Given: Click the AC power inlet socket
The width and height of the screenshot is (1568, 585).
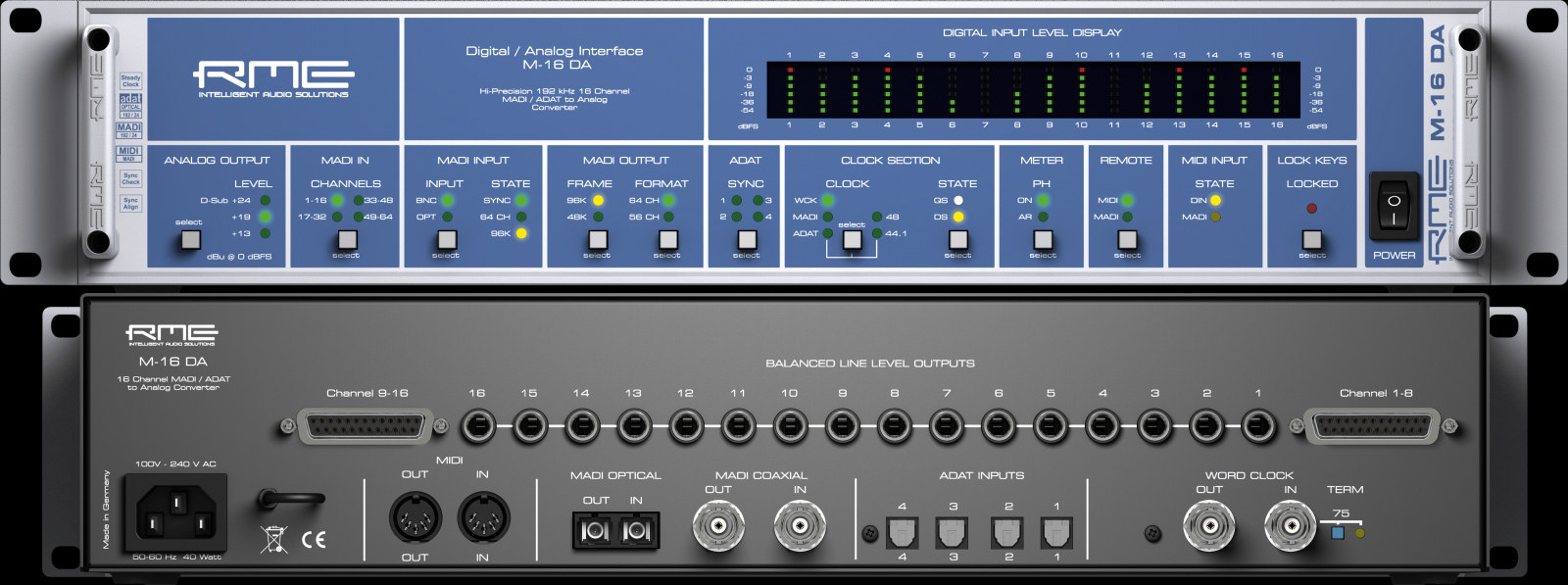Looking at the screenshot, I should click(x=175, y=512).
